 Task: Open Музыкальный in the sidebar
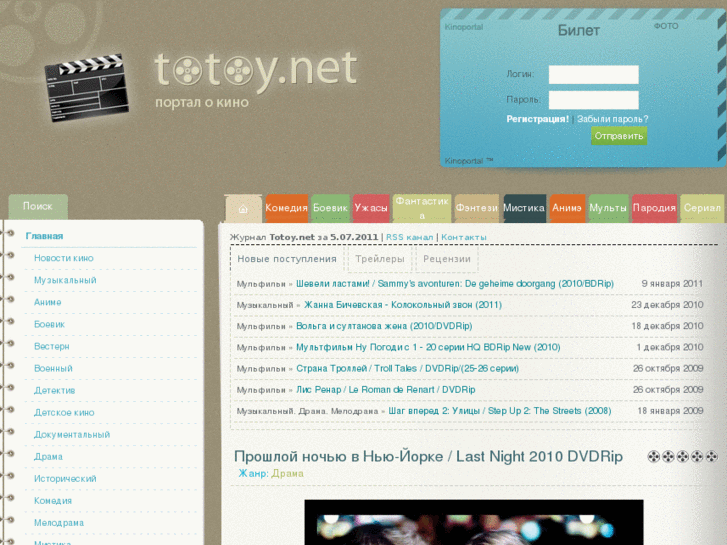(x=65, y=281)
